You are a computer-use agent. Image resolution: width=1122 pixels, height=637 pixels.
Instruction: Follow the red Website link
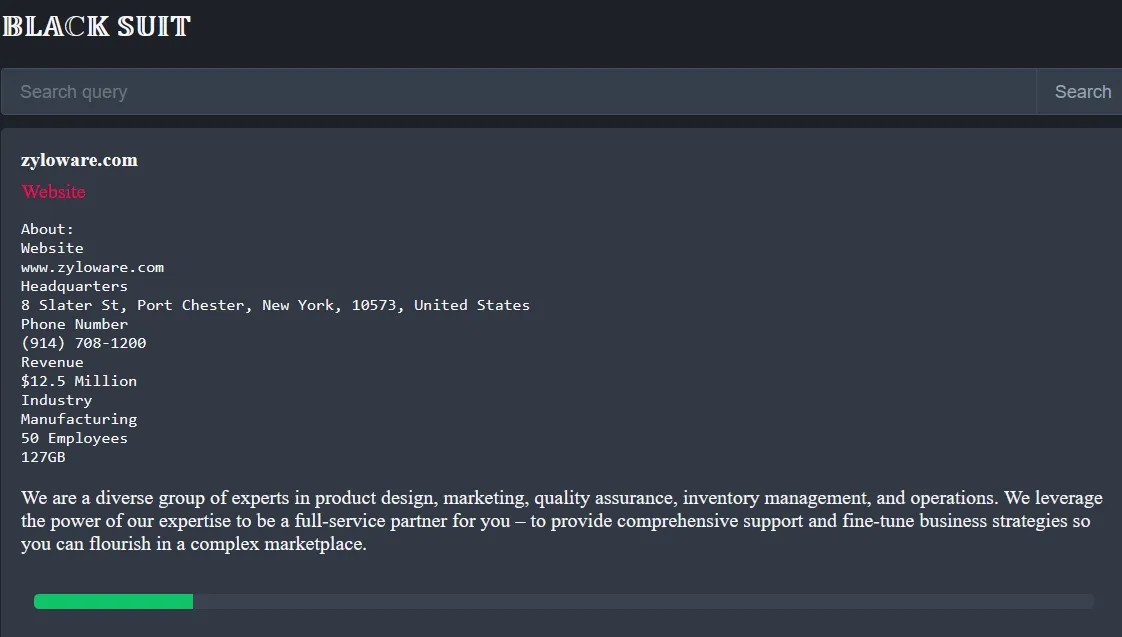pos(53,191)
